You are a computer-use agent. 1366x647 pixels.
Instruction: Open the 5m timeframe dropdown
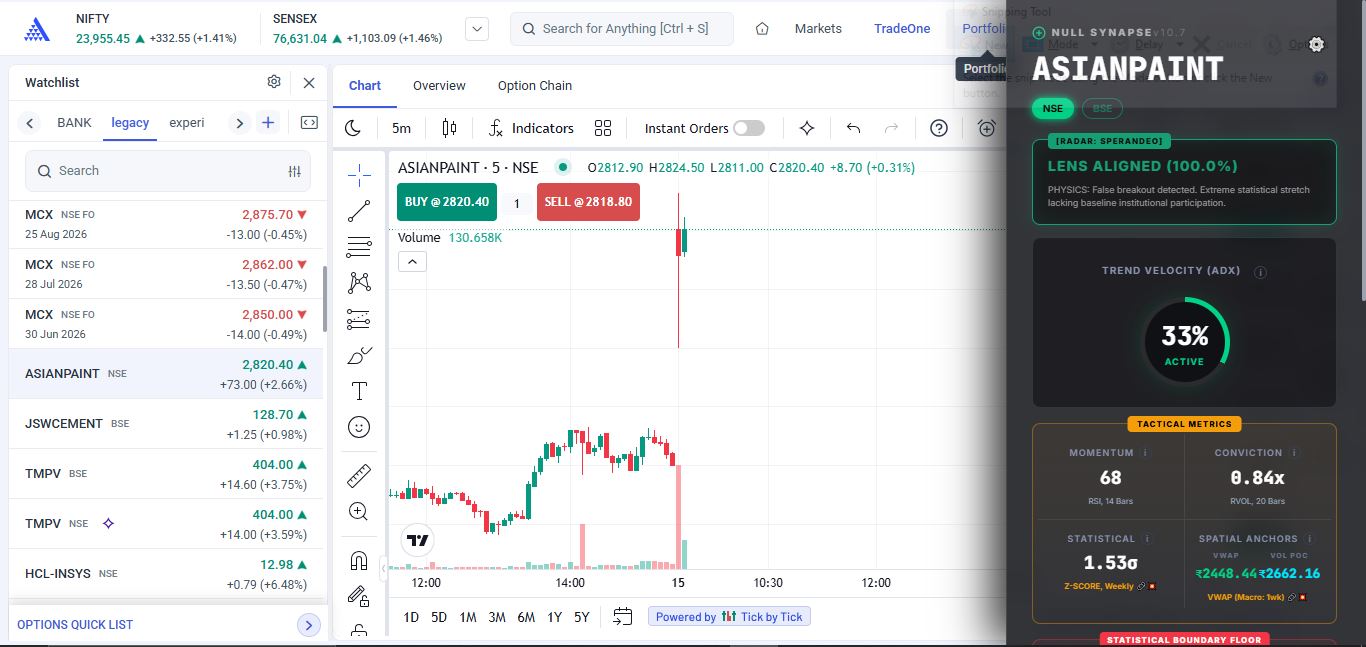[401, 128]
